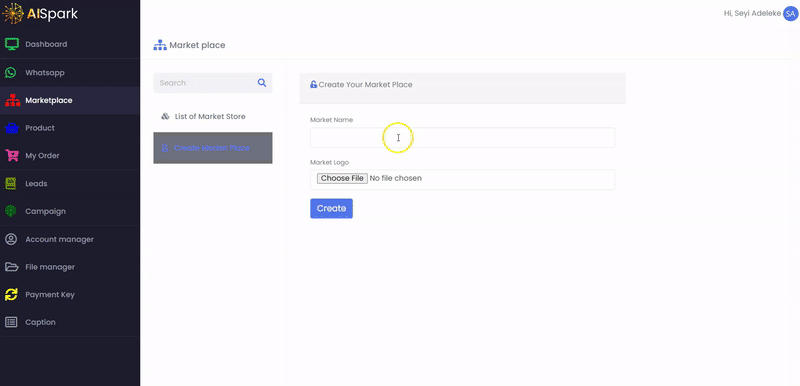Open the Caption list icon
Viewport: 800px width, 386px height.
(x=11, y=322)
